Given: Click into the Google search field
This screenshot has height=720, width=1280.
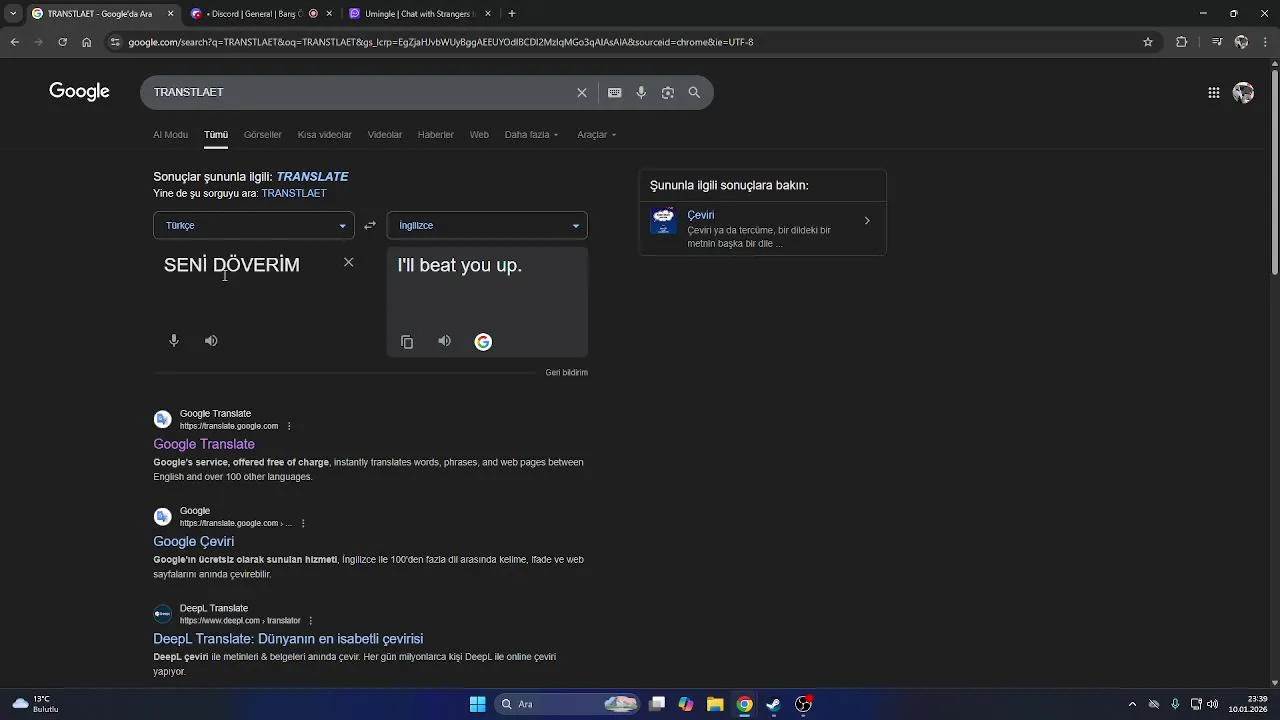Looking at the screenshot, I should (360, 92).
